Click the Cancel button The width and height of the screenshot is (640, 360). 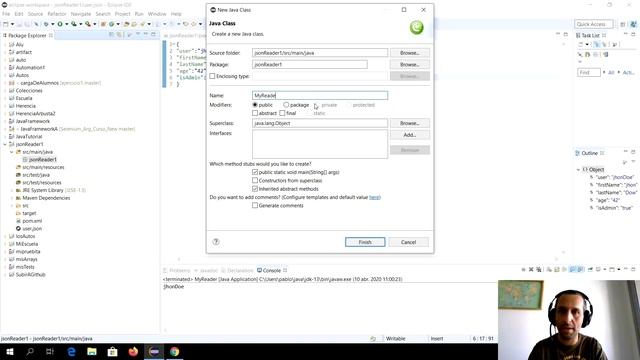point(409,242)
